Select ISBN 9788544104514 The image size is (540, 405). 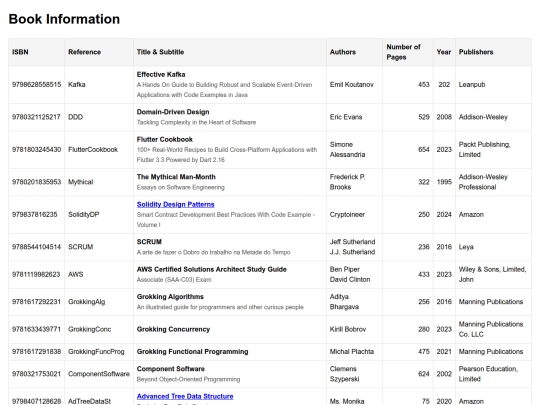tap(37, 247)
